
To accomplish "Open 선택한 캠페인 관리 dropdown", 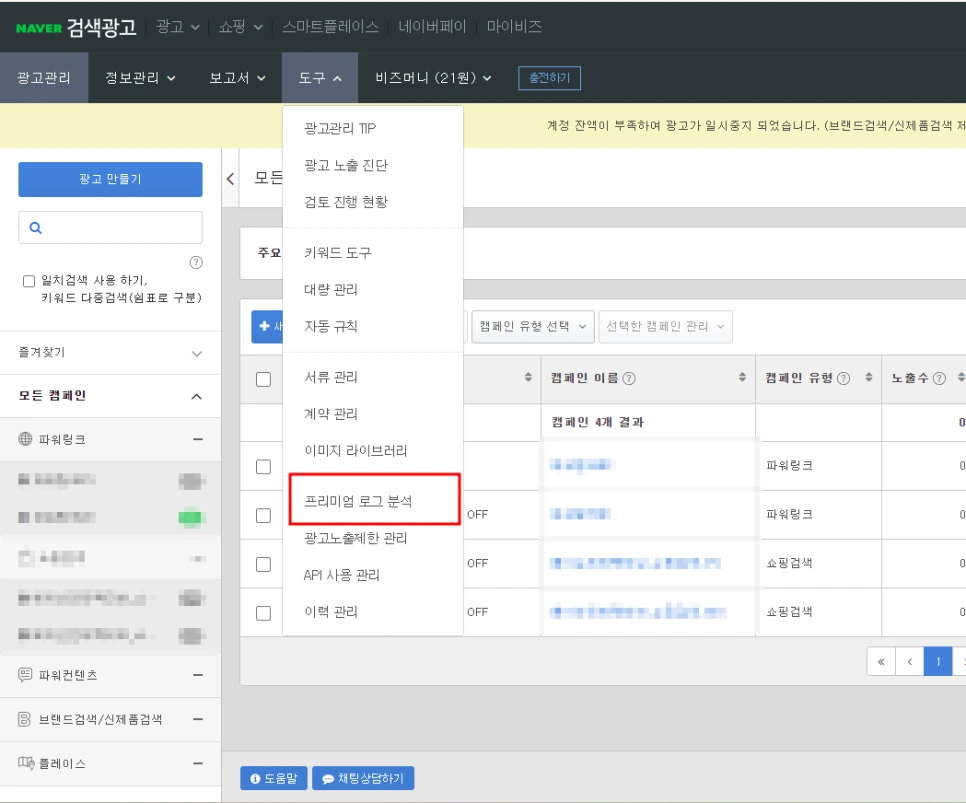I will [665, 327].
